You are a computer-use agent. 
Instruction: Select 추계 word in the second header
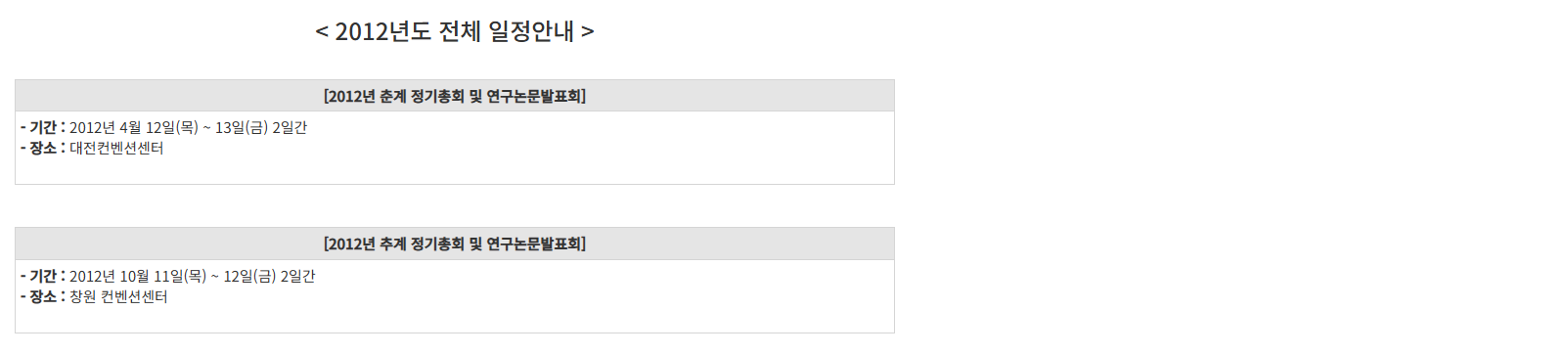393,244
